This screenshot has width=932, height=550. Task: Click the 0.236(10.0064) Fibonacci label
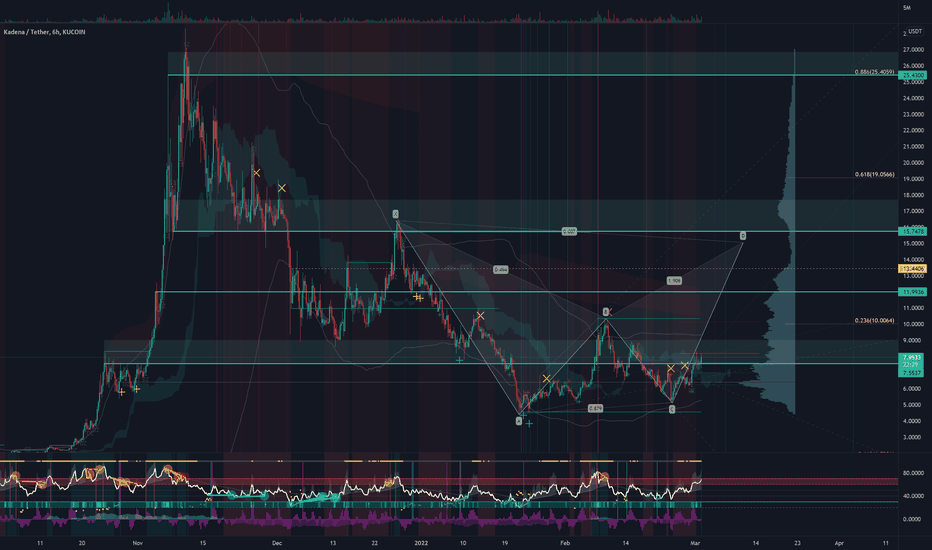(874, 320)
